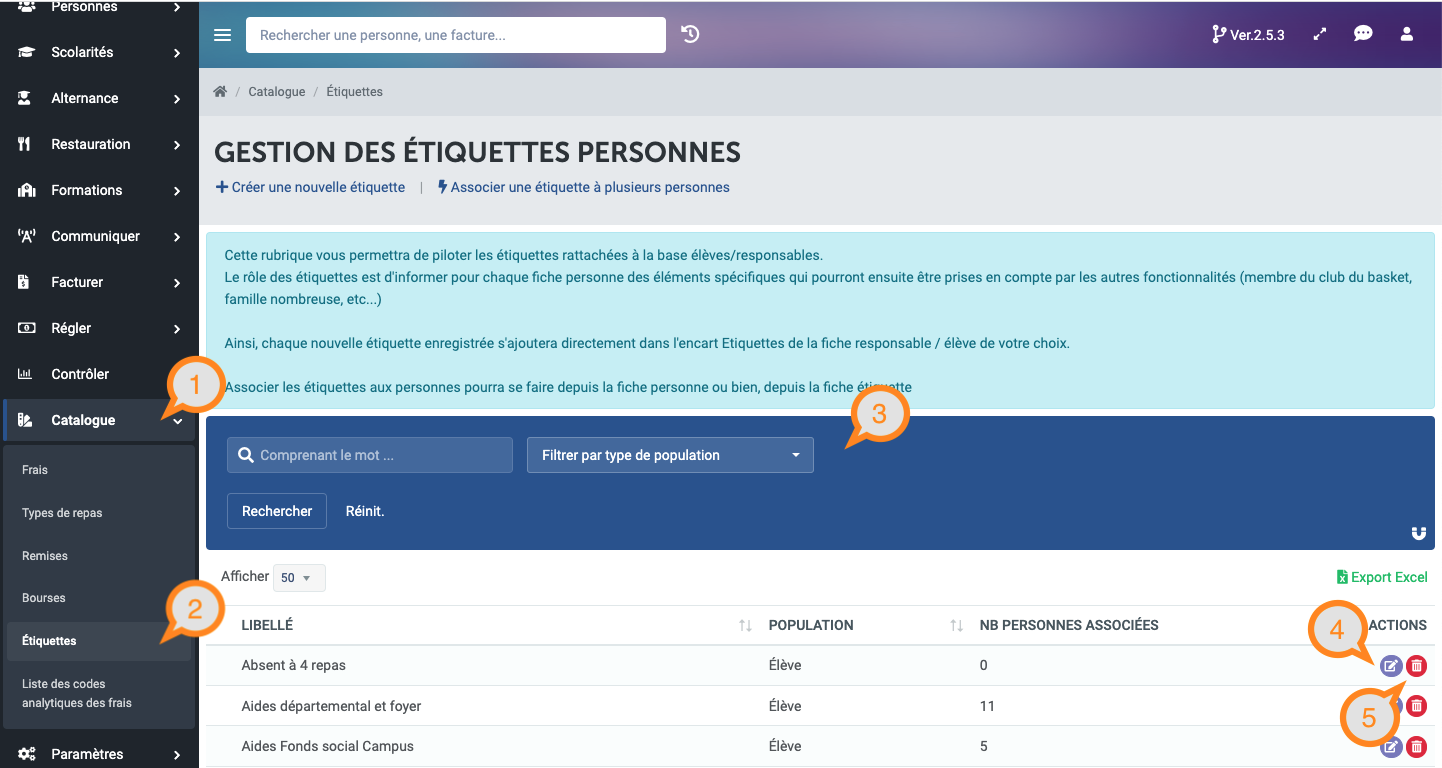Screen dimensions: 1442x768
Task: Click the "Absent à 4 repas" row label
Action: pos(293,665)
